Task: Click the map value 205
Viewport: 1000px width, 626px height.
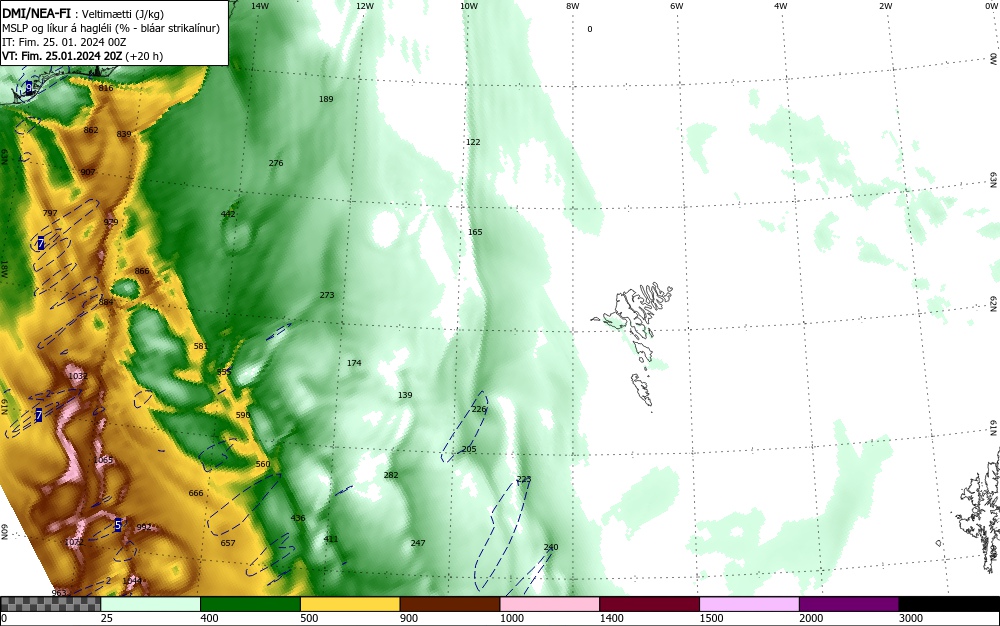Action: click(x=469, y=449)
